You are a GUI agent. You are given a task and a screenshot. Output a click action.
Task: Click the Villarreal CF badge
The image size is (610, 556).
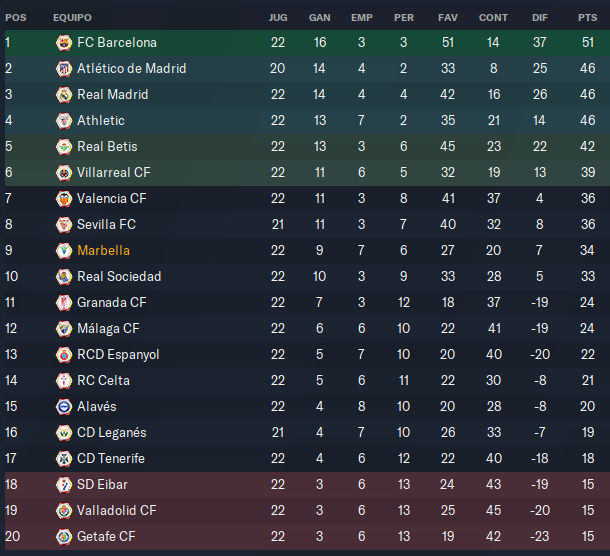pos(64,173)
